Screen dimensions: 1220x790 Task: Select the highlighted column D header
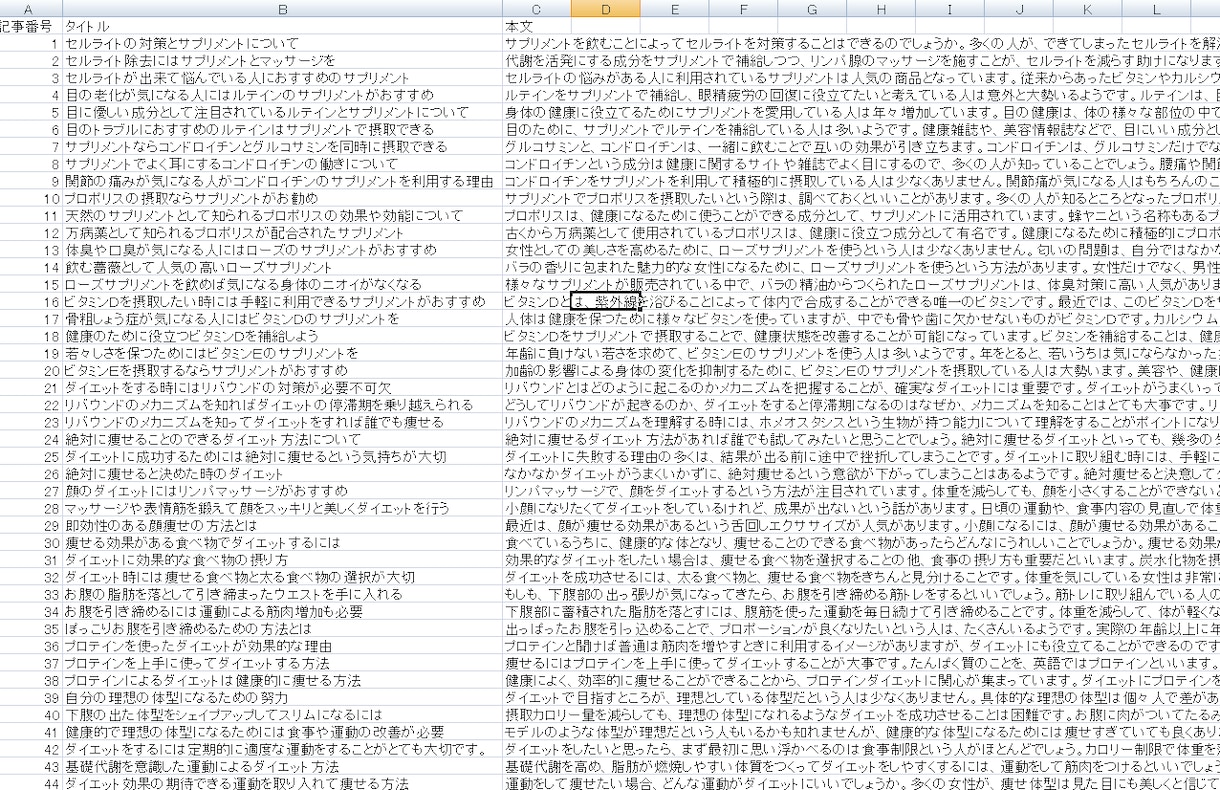(606, 9)
